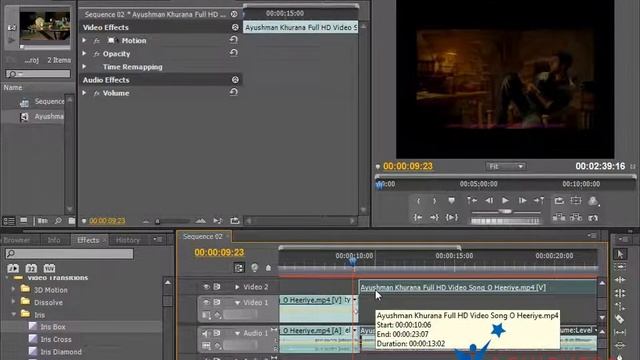
Task: Mute Audio 1 track output speaker
Action: click(x=206, y=333)
